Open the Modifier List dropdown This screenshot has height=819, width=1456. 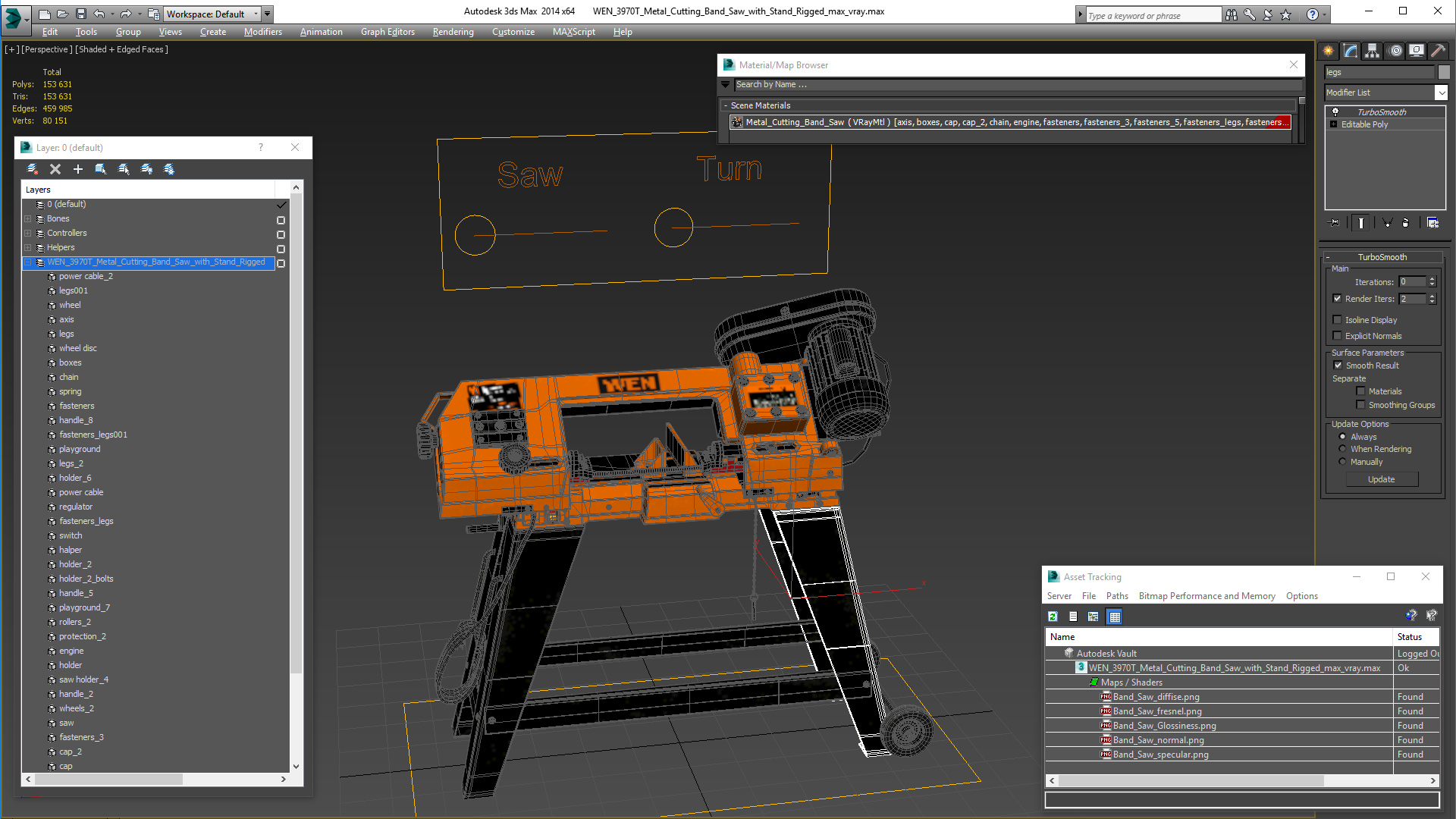tap(1385, 93)
